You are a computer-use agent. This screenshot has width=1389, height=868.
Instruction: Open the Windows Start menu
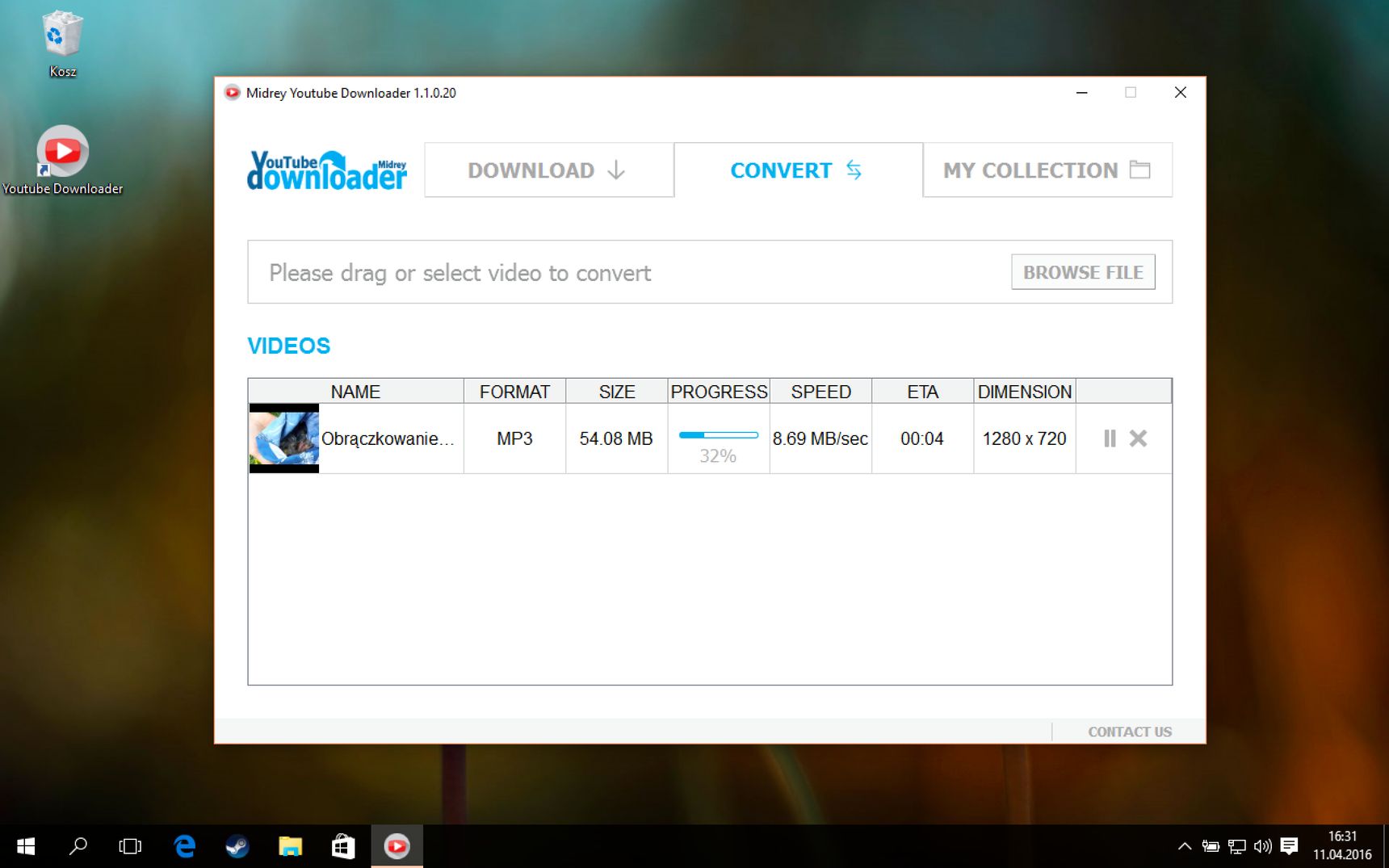coord(26,846)
